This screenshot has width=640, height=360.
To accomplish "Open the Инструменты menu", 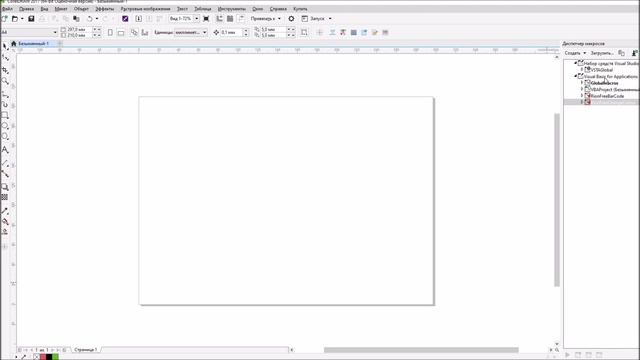I will pos(231,9).
